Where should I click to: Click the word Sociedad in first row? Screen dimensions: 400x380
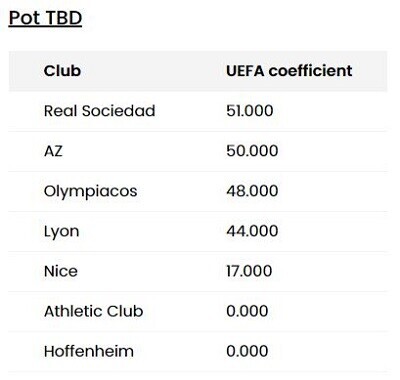(x=119, y=111)
